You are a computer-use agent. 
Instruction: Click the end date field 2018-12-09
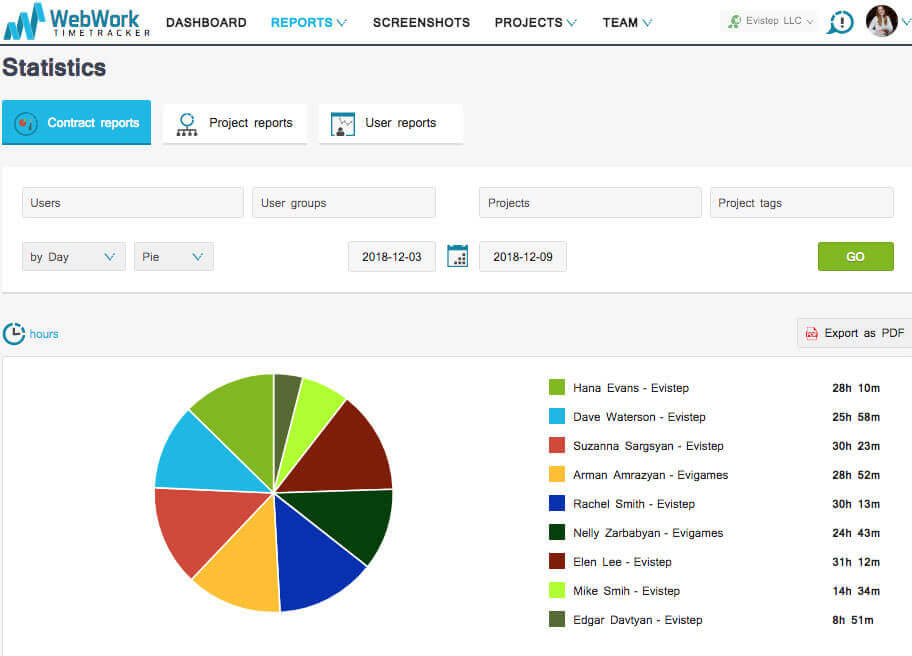click(x=522, y=256)
